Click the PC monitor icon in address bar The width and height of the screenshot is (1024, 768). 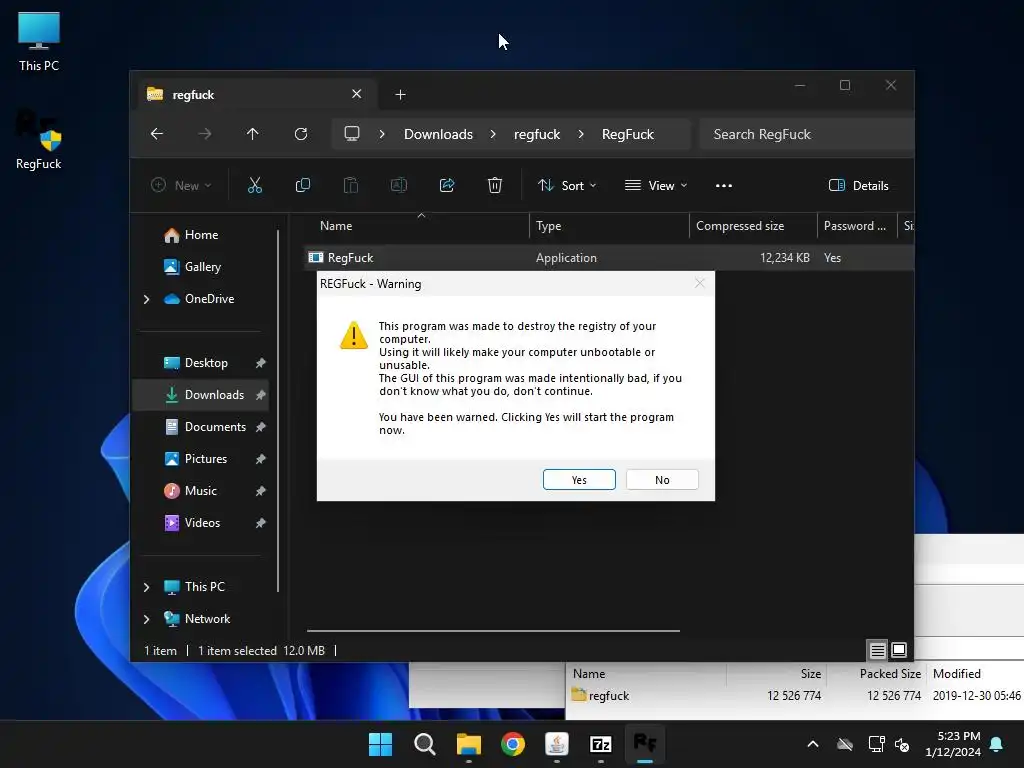point(352,134)
